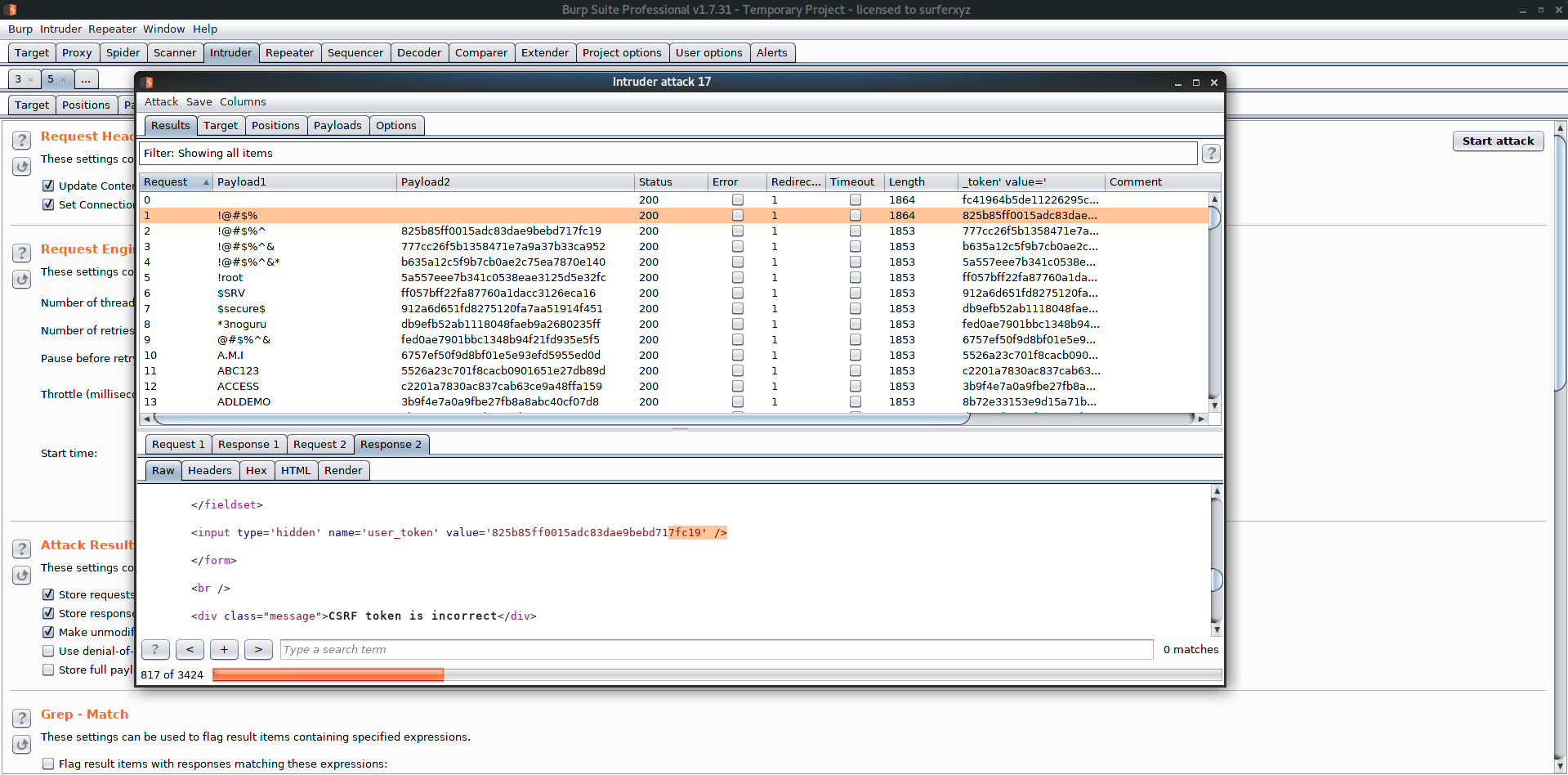1568x775 pixels.
Task: Toggle Store responses checkbox
Action: [48, 613]
